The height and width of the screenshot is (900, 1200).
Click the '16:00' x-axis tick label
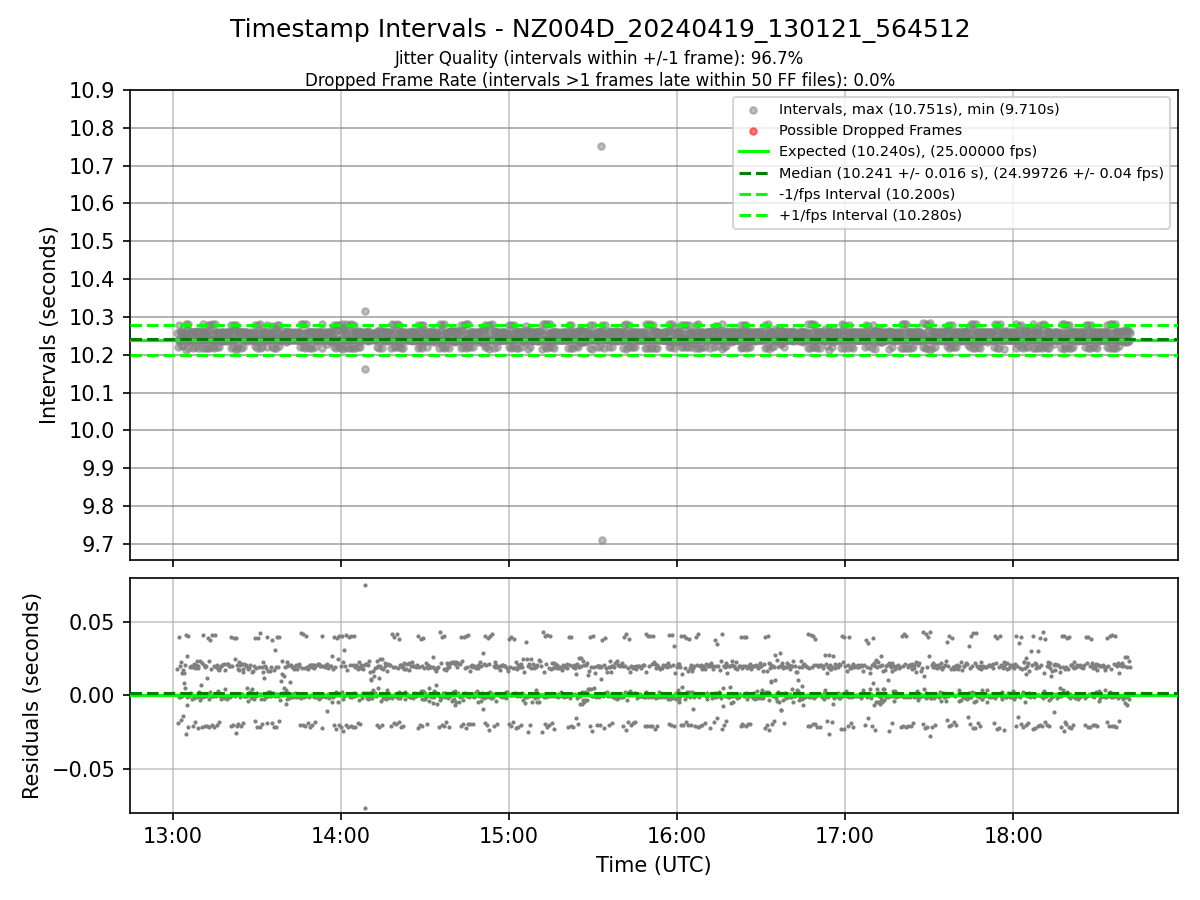677,835
